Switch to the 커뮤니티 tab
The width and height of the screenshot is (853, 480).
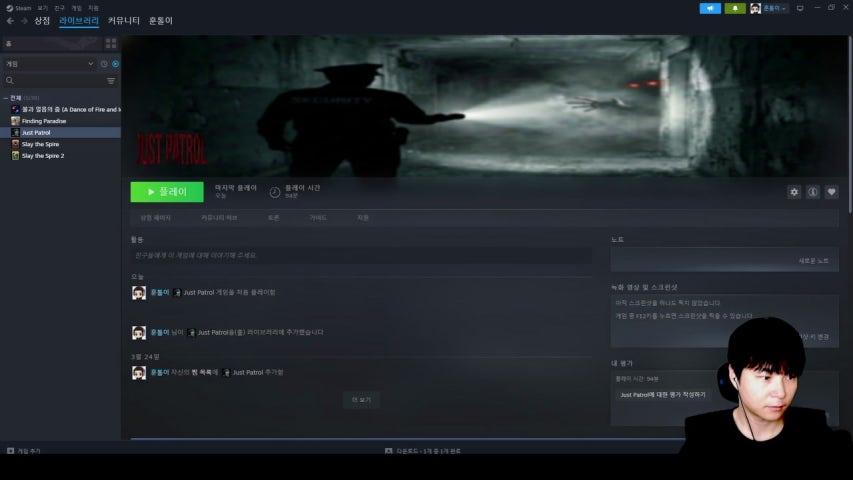click(124, 21)
